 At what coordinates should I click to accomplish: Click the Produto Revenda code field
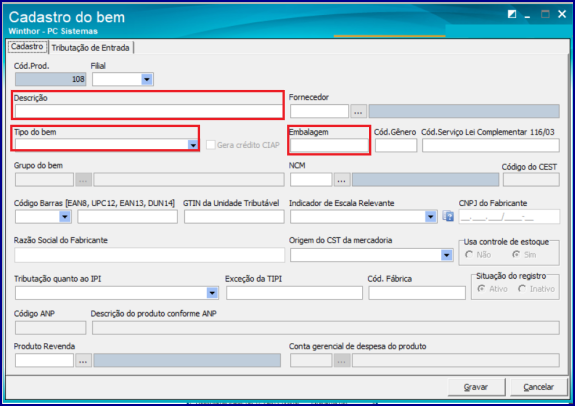(44, 361)
